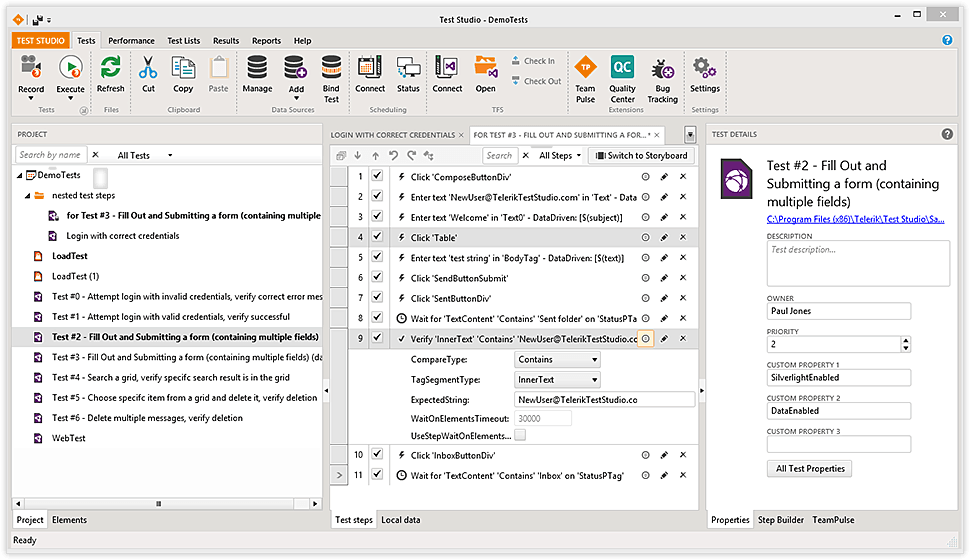The height and width of the screenshot is (560, 970).
Task: Clear the project search box
Action: [x=95, y=155]
